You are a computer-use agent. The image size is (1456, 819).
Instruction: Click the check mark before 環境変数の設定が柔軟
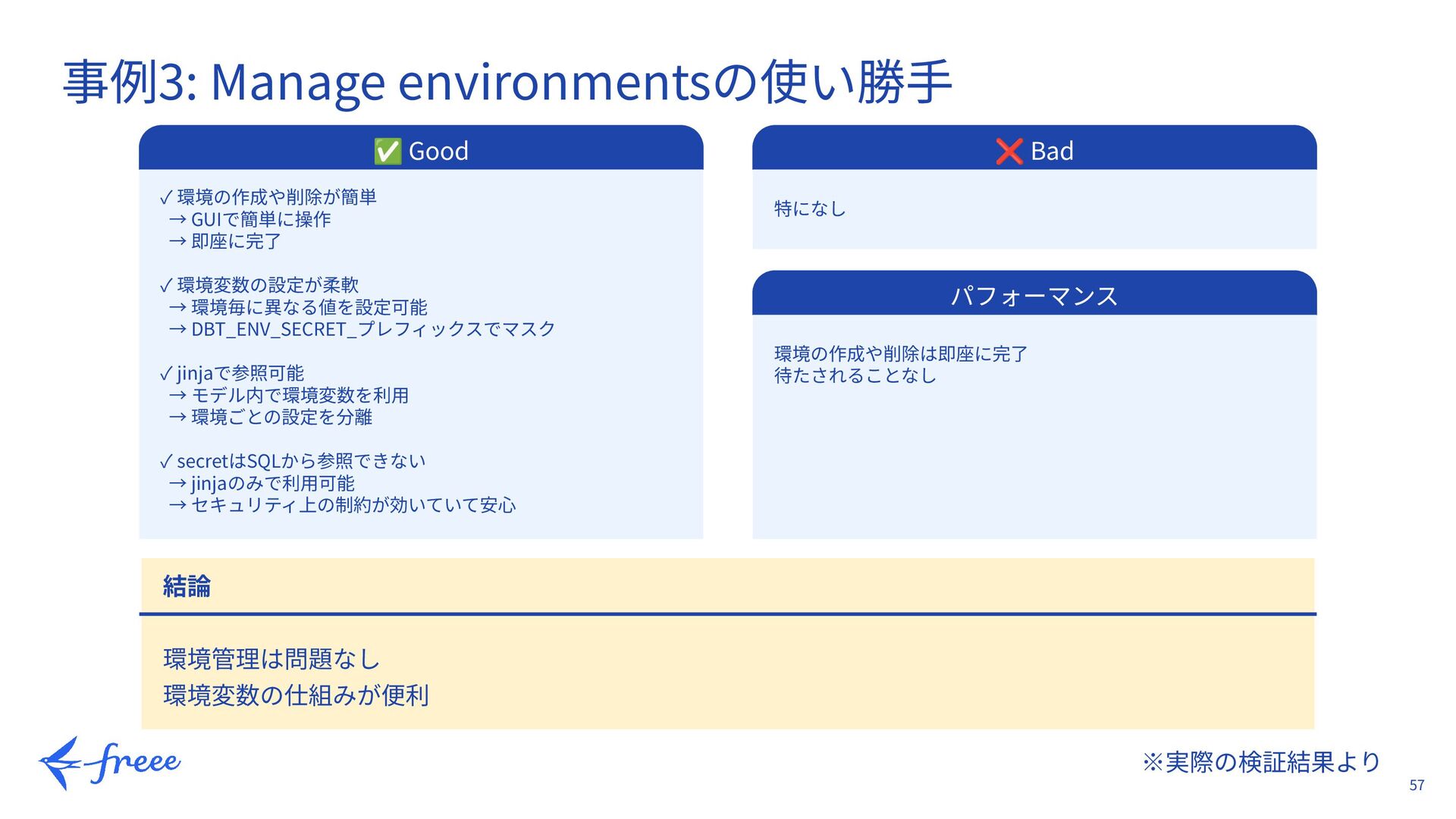click(x=166, y=287)
